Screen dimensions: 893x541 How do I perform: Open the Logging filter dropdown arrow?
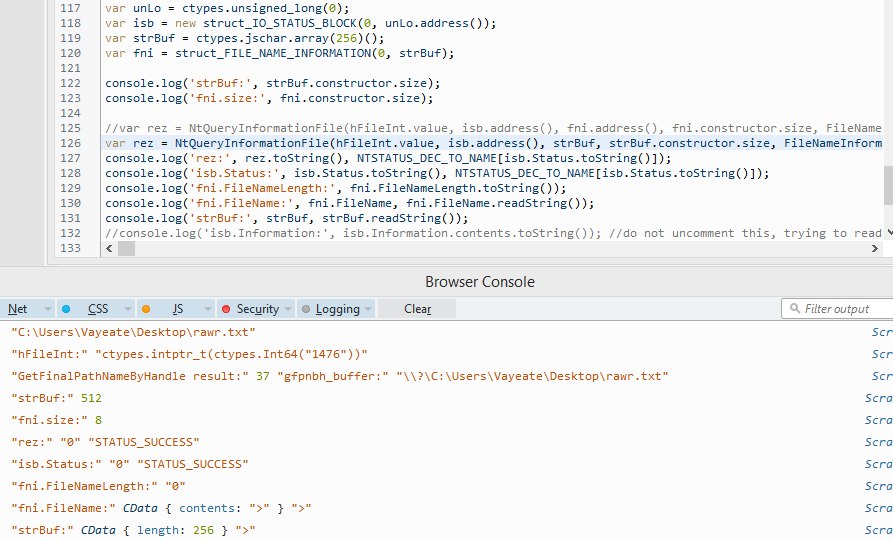pyautogui.click(x=368, y=309)
